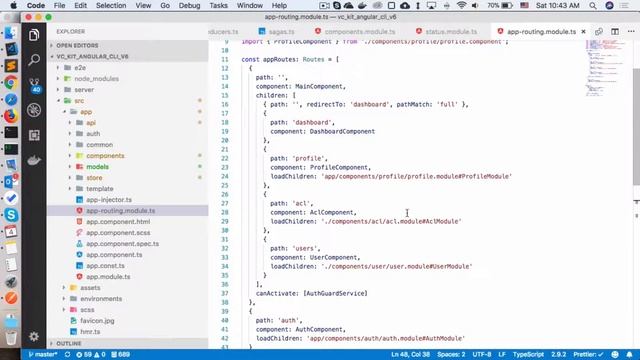
Task: Click the LF end-of-line selector
Action: pyautogui.click(x=502, y=354)
